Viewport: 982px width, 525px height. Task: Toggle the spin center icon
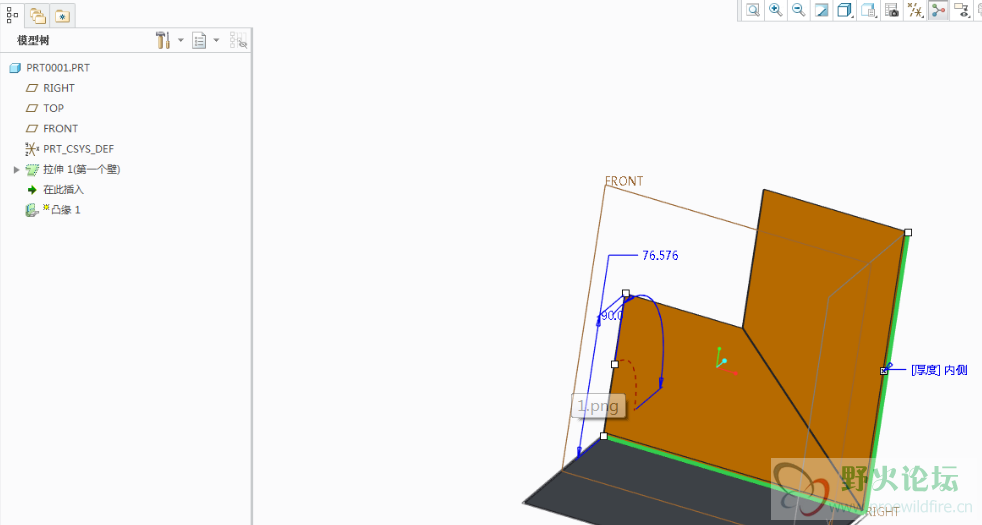938,10
